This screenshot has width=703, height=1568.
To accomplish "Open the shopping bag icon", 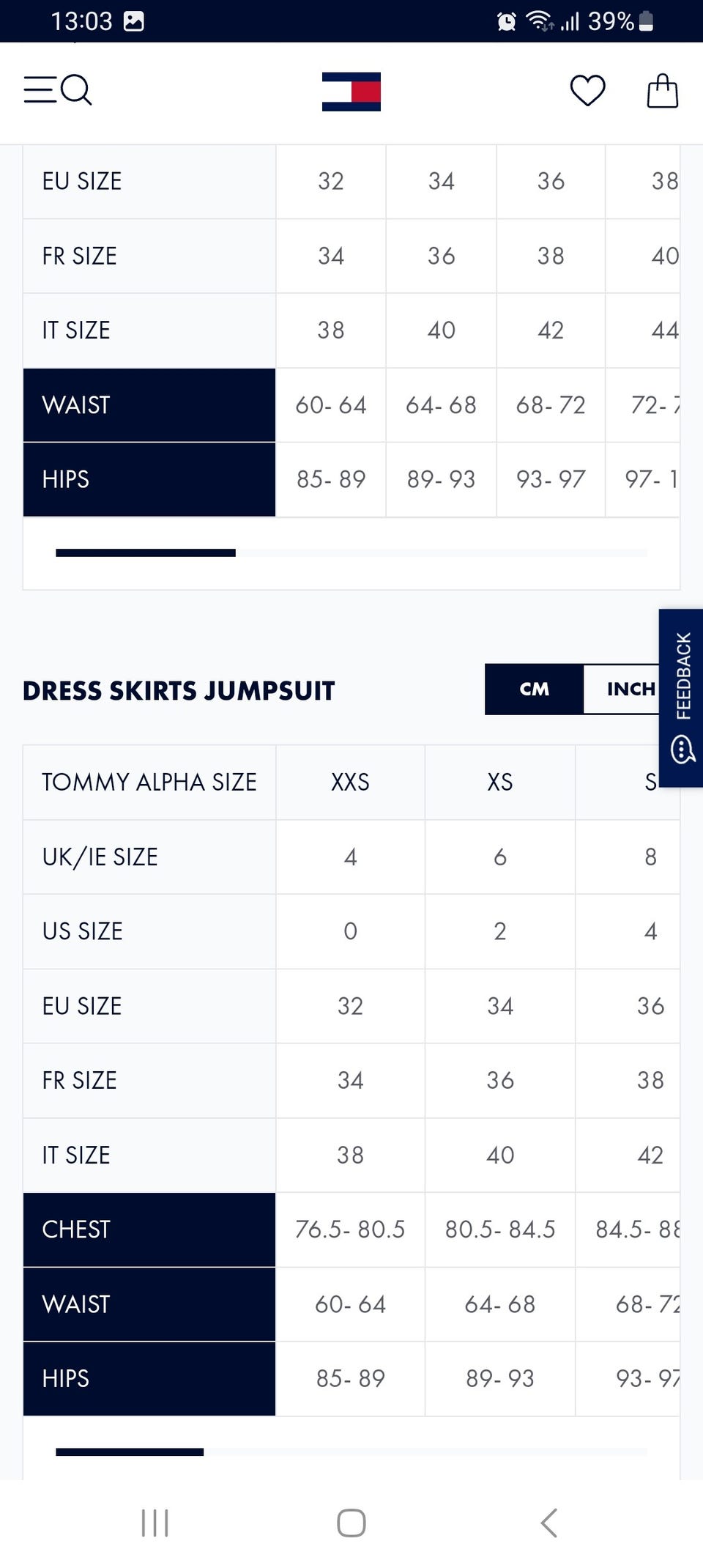I will point(662,91).
